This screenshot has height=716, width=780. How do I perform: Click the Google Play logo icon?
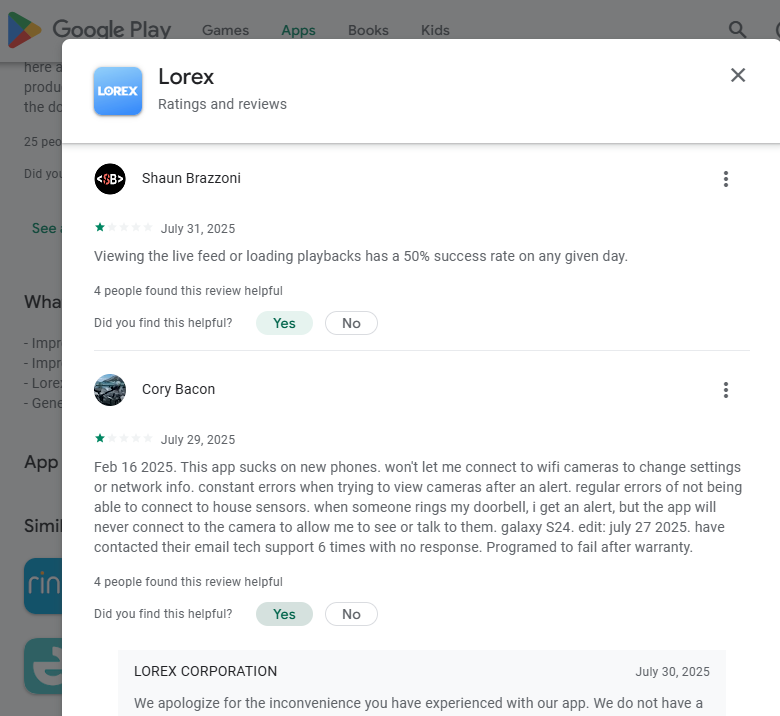pos(24,30)
